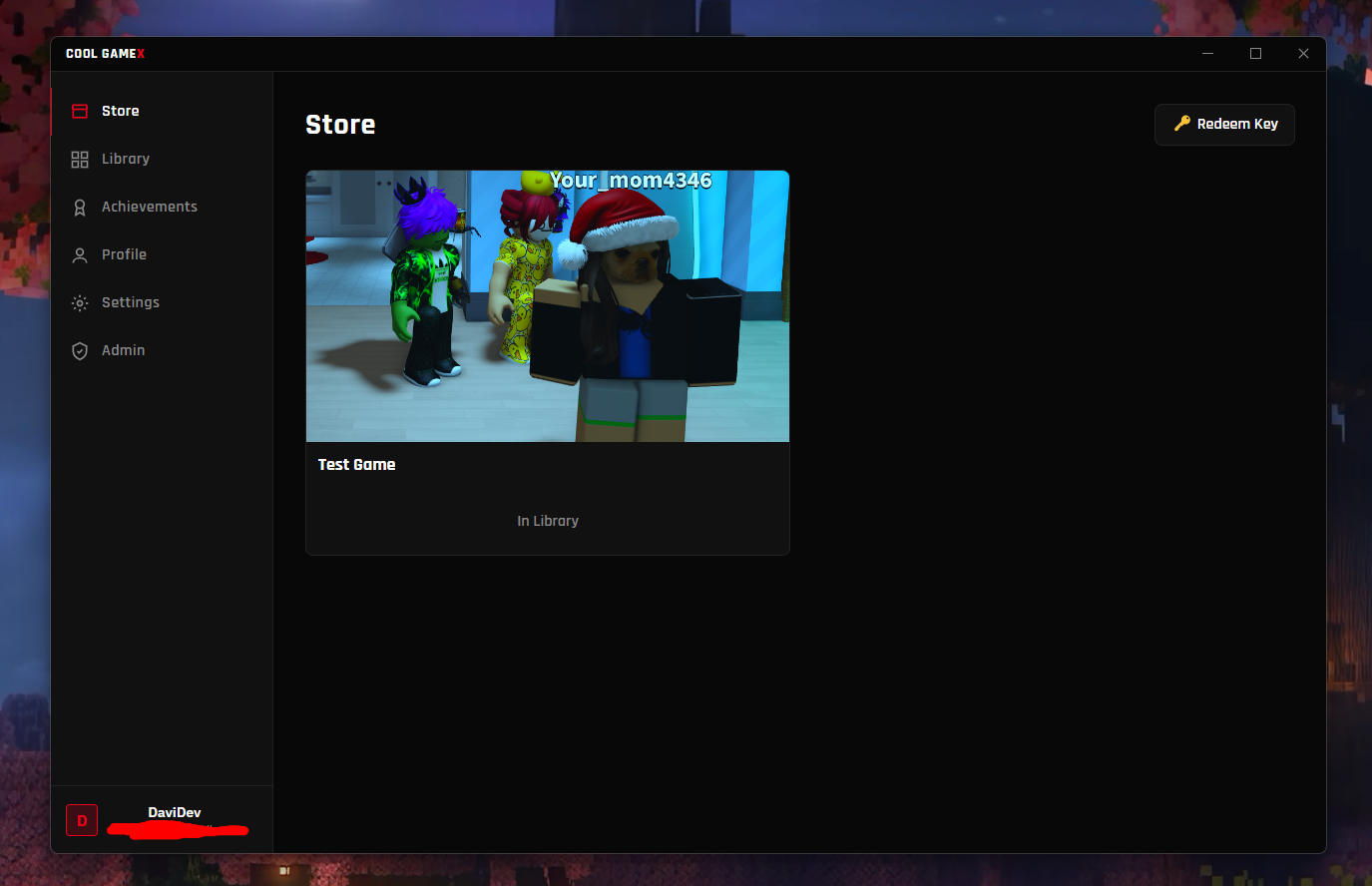Click the Admin shield icon
This screenshot has width=1372, height=886.
(x=80, y=350)
